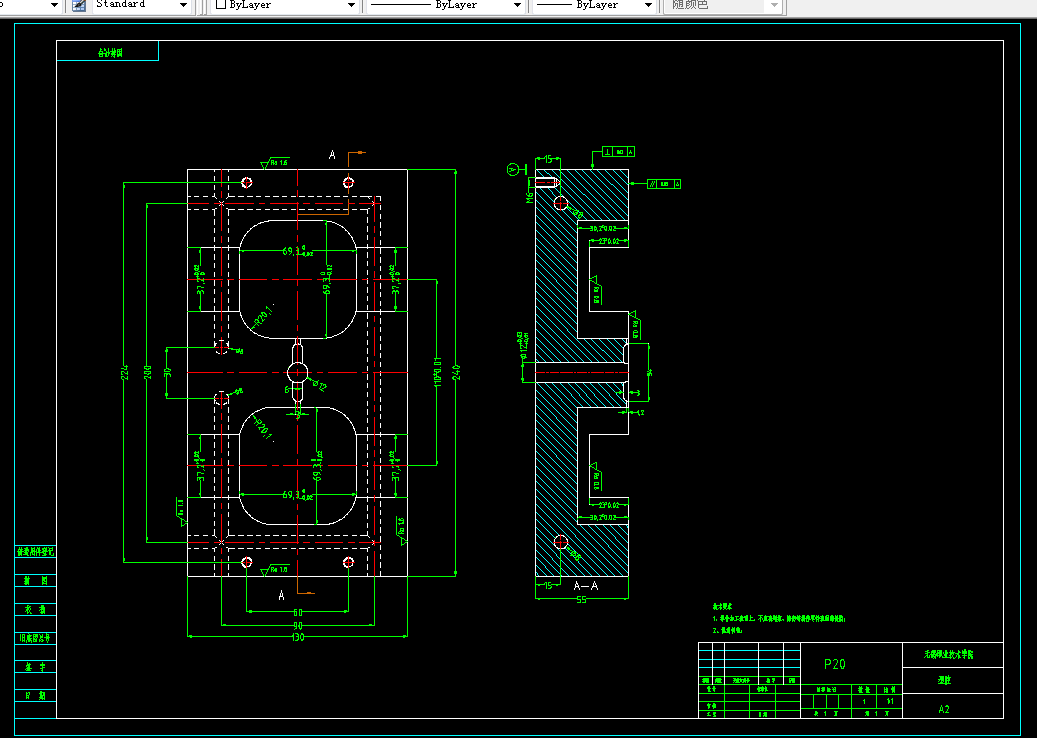Viewport: 1037px width, 738px height.
Task: Select the 55 width dimension in section view
Action: pos(581,600)
